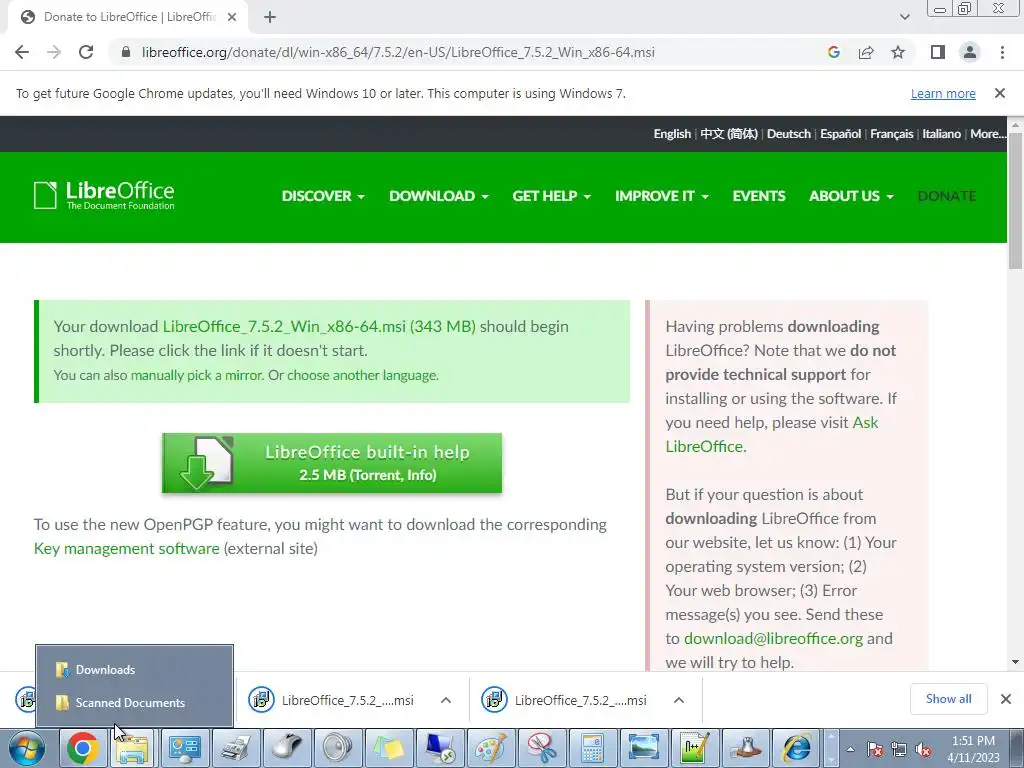Click More... languages link
The height and width of the screenshot is (768, 1024).
987,134
